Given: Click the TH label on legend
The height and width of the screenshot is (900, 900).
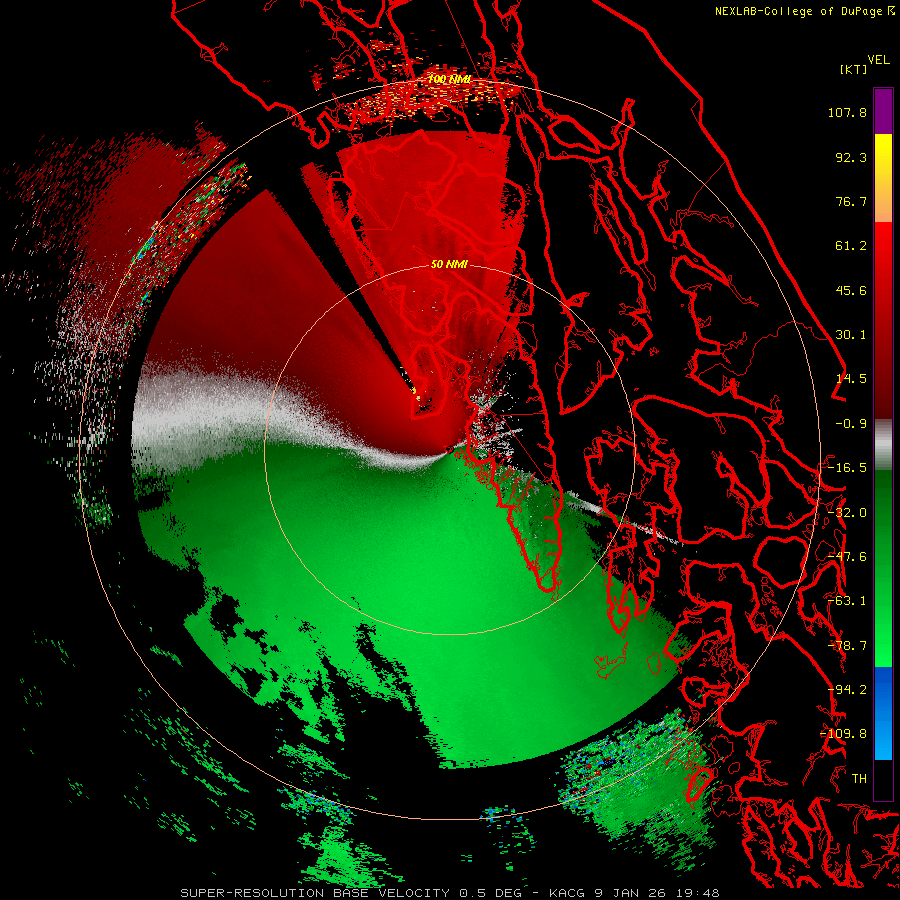Looking at the screenshot, I should click(859, 779).
